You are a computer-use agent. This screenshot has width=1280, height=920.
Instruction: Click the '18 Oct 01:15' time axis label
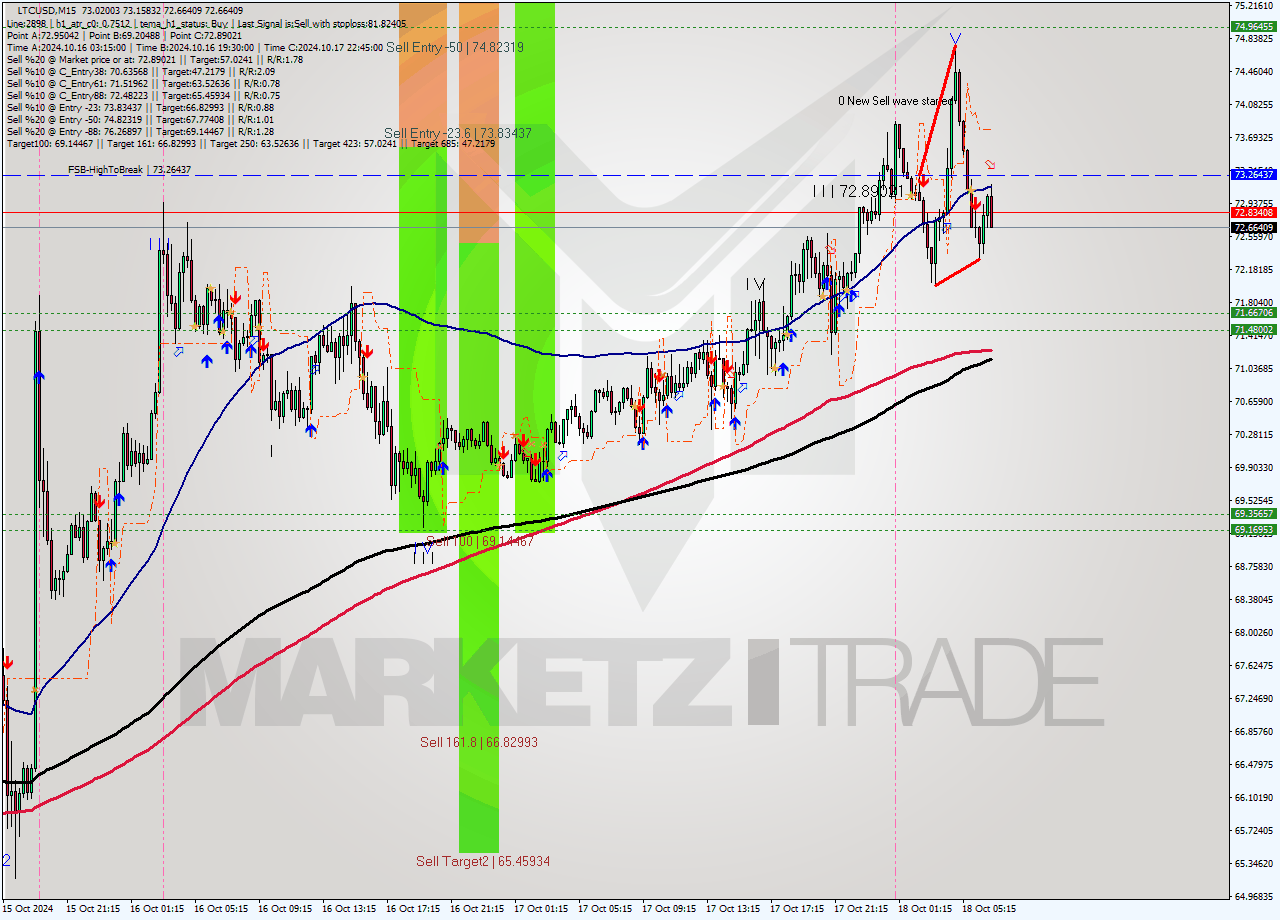click(x=925, y=909)
